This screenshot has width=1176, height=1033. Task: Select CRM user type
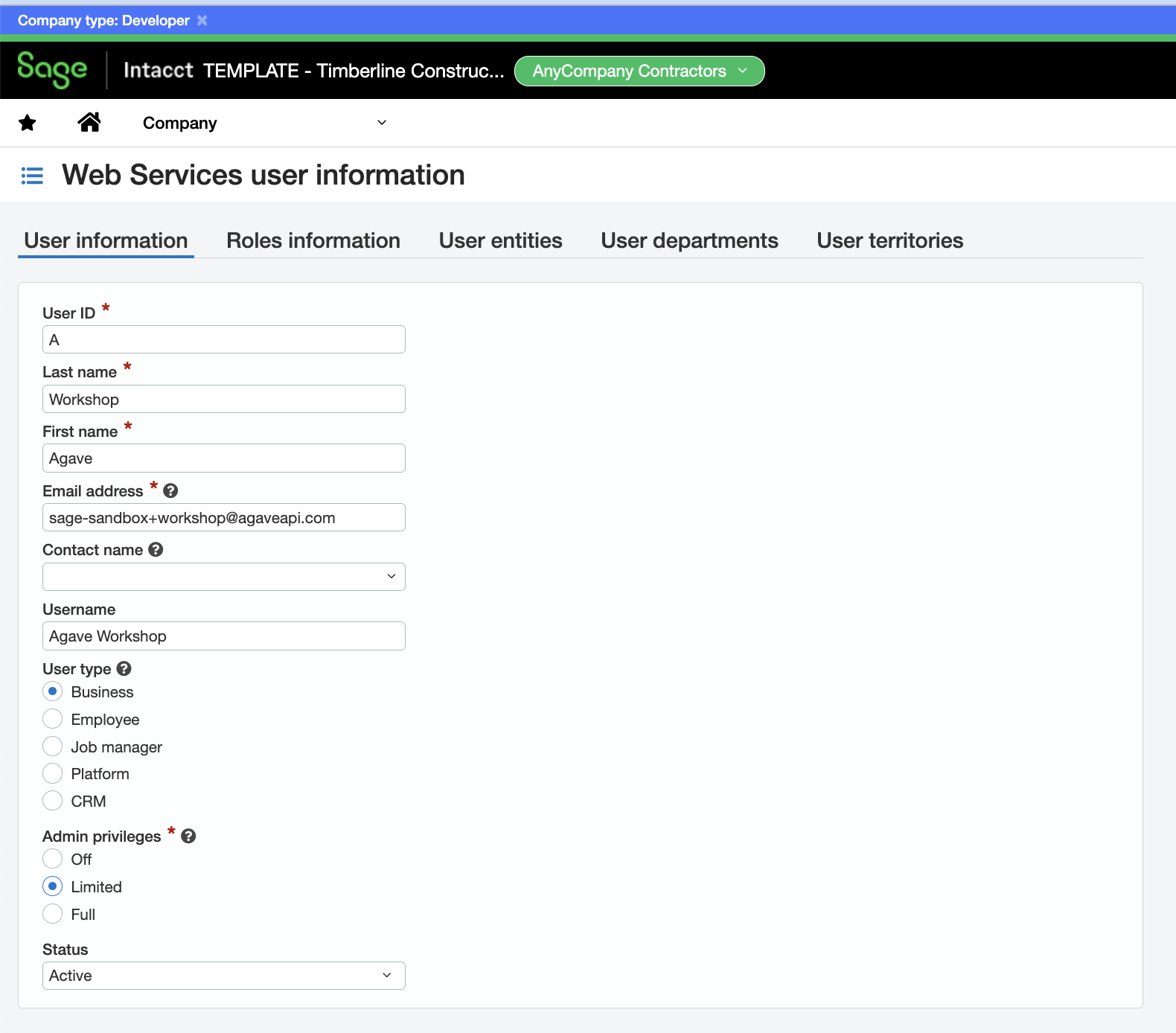pyautogui.click(x=53, y=801)
